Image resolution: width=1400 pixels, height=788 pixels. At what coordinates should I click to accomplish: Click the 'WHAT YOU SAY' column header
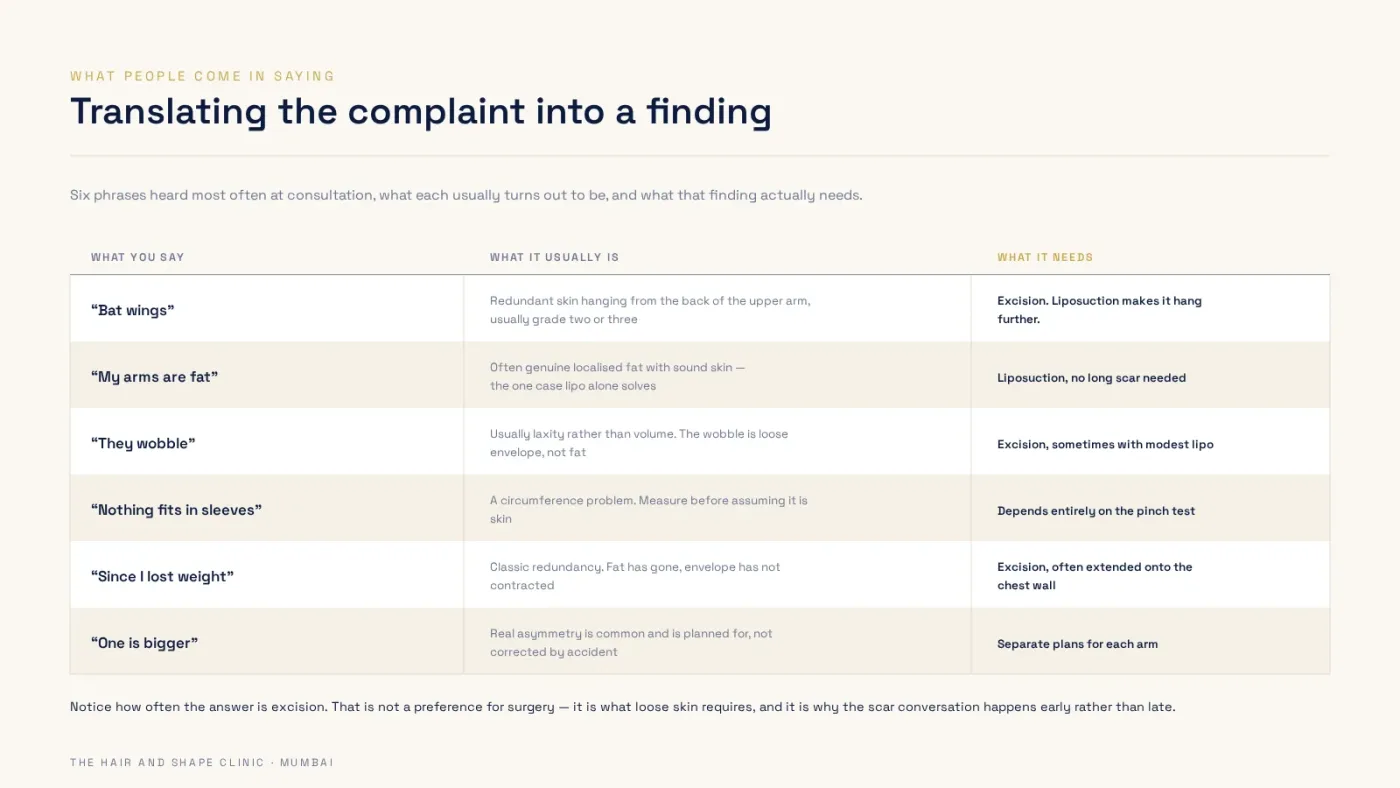click(138, 257)
